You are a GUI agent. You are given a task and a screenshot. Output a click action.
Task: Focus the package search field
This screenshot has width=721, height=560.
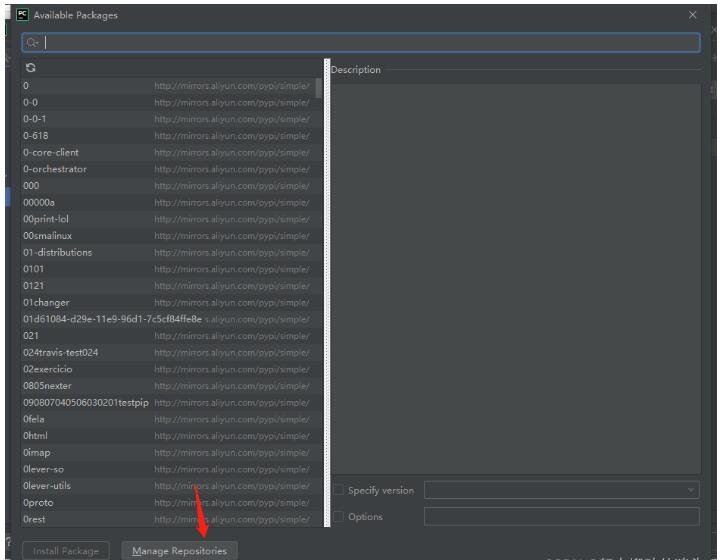(x=370, y=43)
